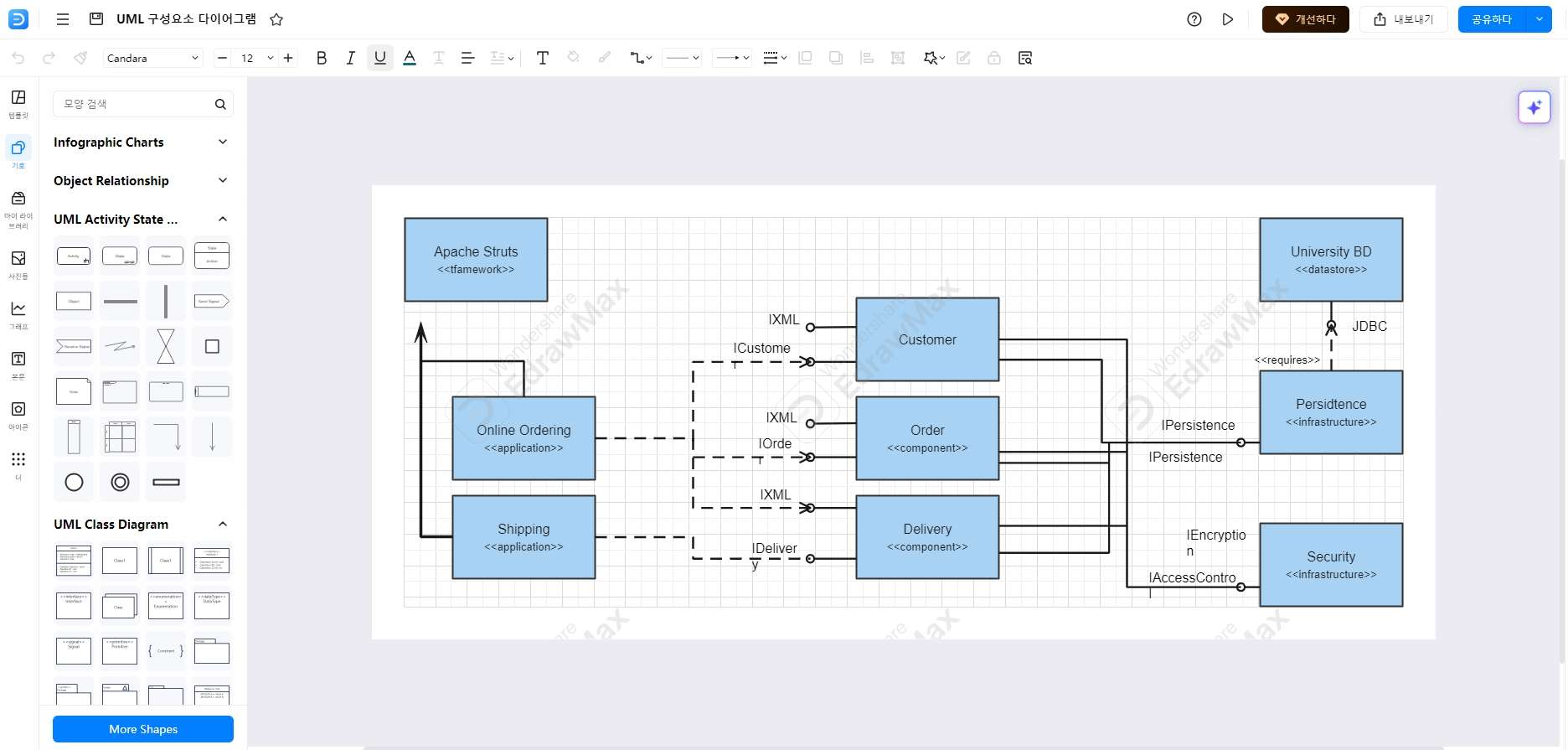Open the symbols sidebar tab
1568x750 pixels.
(x=18, y=153)
